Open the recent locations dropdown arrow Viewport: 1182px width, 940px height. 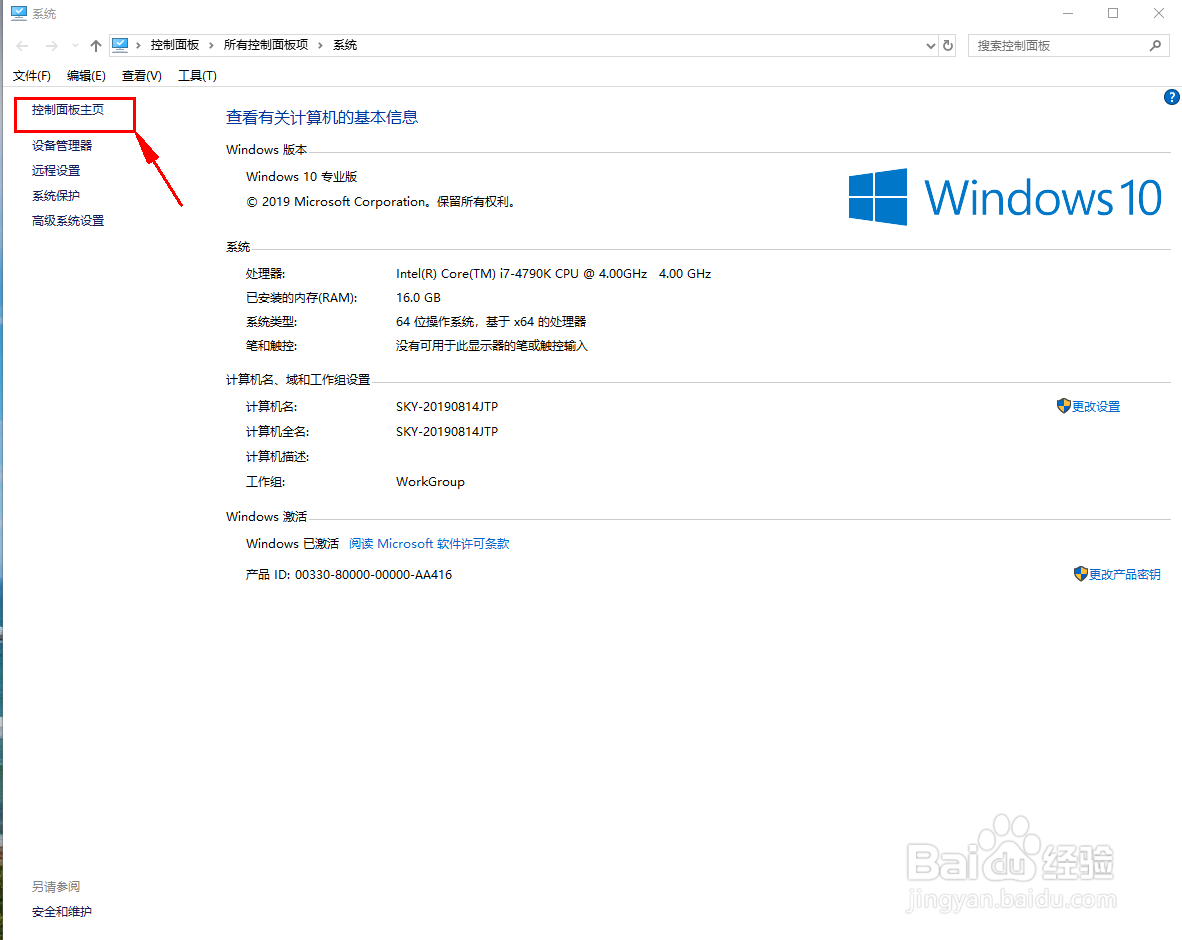75,46
